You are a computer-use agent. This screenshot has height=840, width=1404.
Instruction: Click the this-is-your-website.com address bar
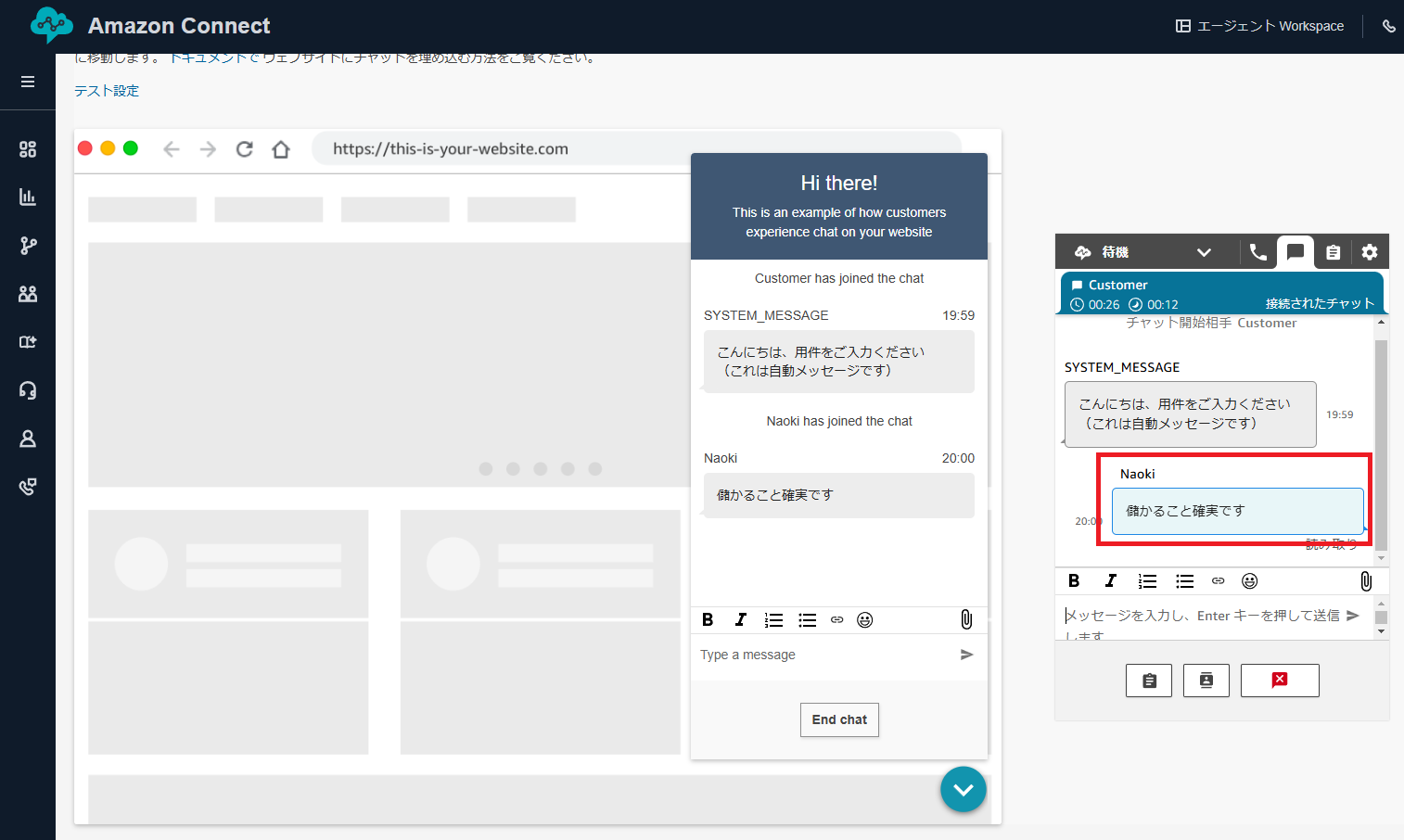pos(636,148)
